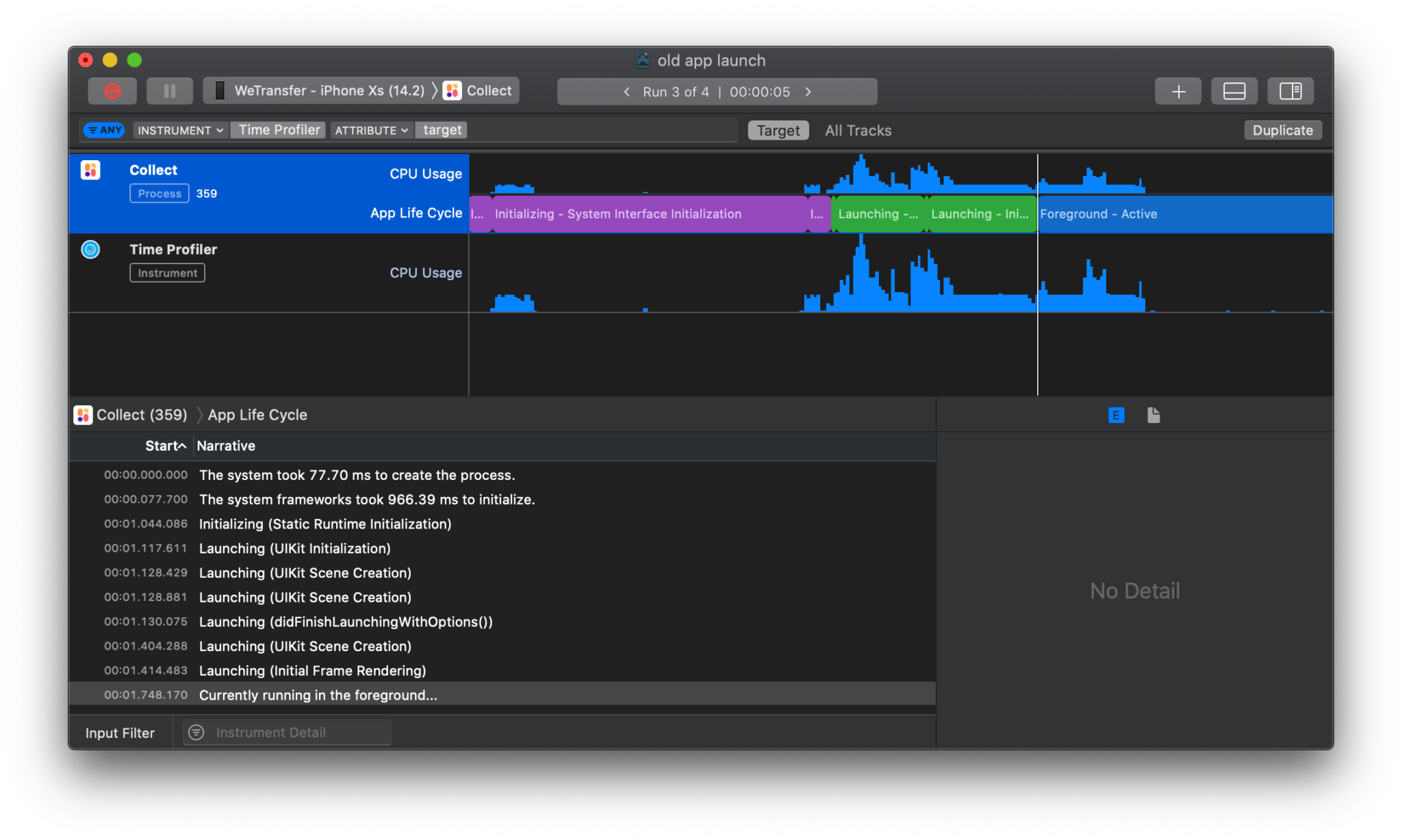Screen dimensions: 1402x840
Task: Select the document inspector icon
Action: pyautogui.click(x=1154, y=415)
